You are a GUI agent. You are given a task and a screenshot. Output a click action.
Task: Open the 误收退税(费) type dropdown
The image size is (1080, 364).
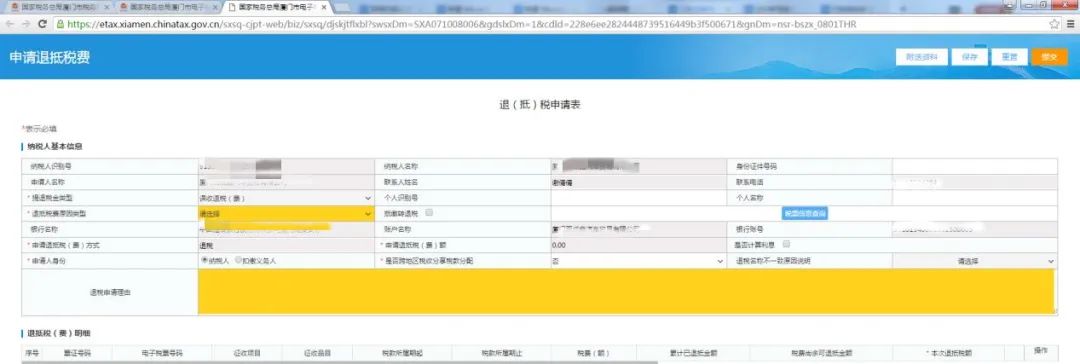[x=285, y=198]
